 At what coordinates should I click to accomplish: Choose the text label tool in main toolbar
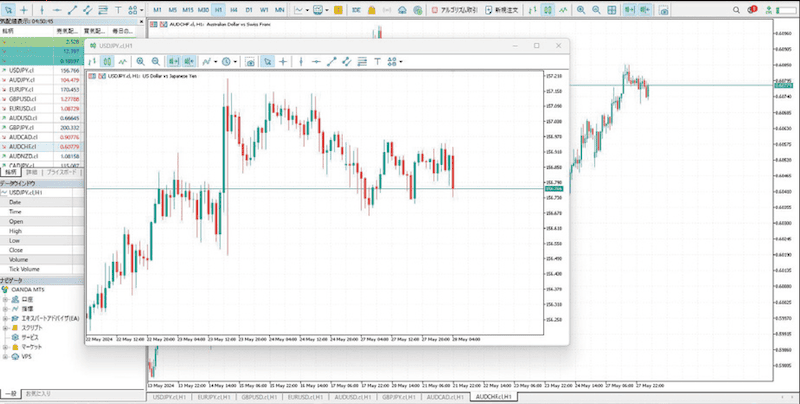pos(118,10)
